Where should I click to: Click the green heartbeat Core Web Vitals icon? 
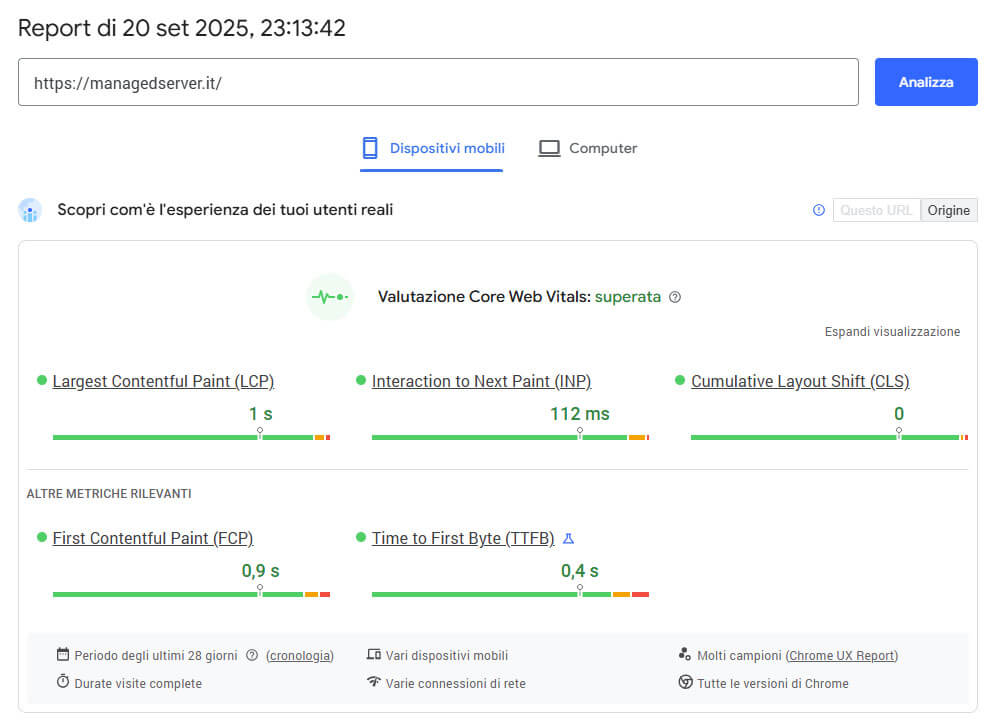coord(330,297)
